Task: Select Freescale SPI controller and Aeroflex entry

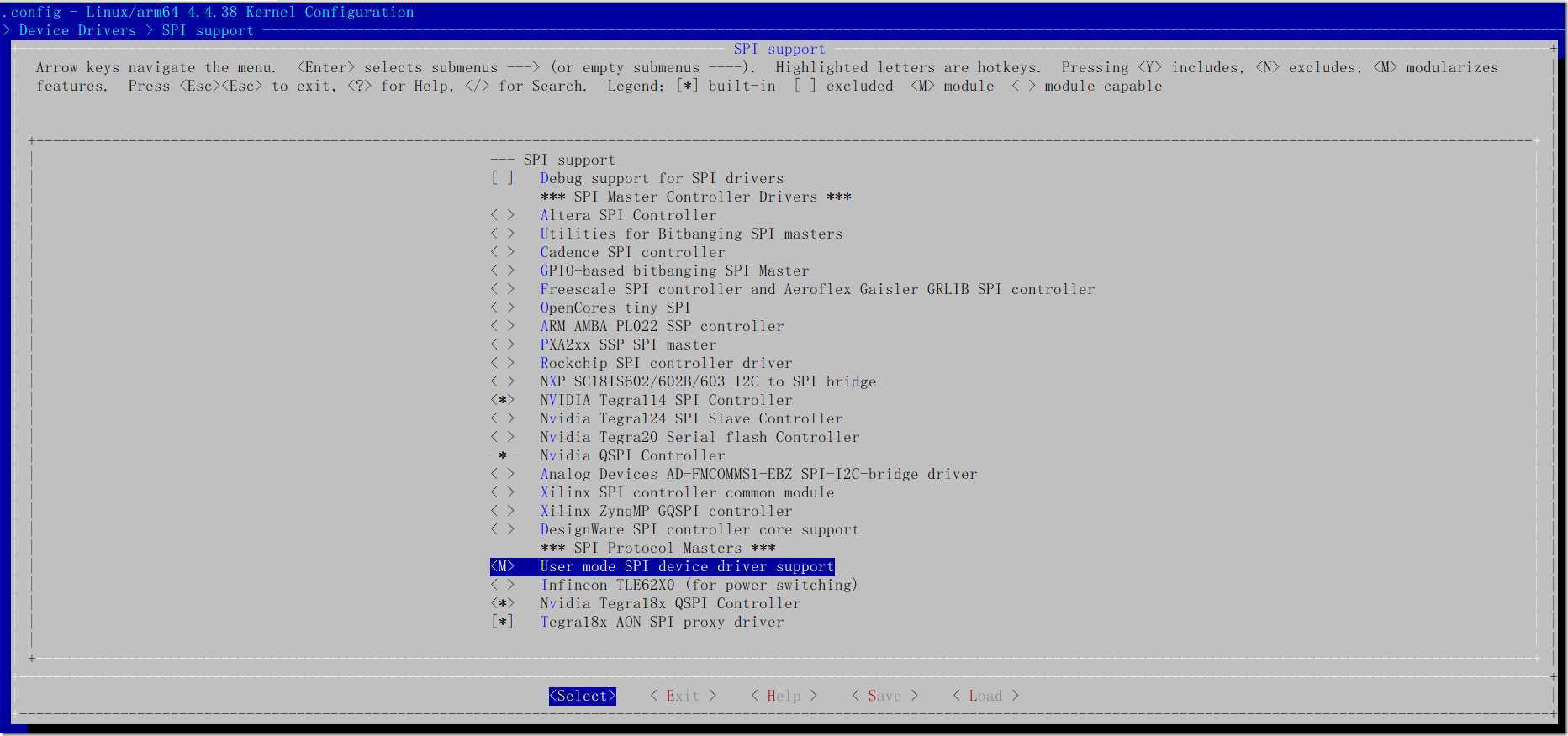Action: coord(817,289)
